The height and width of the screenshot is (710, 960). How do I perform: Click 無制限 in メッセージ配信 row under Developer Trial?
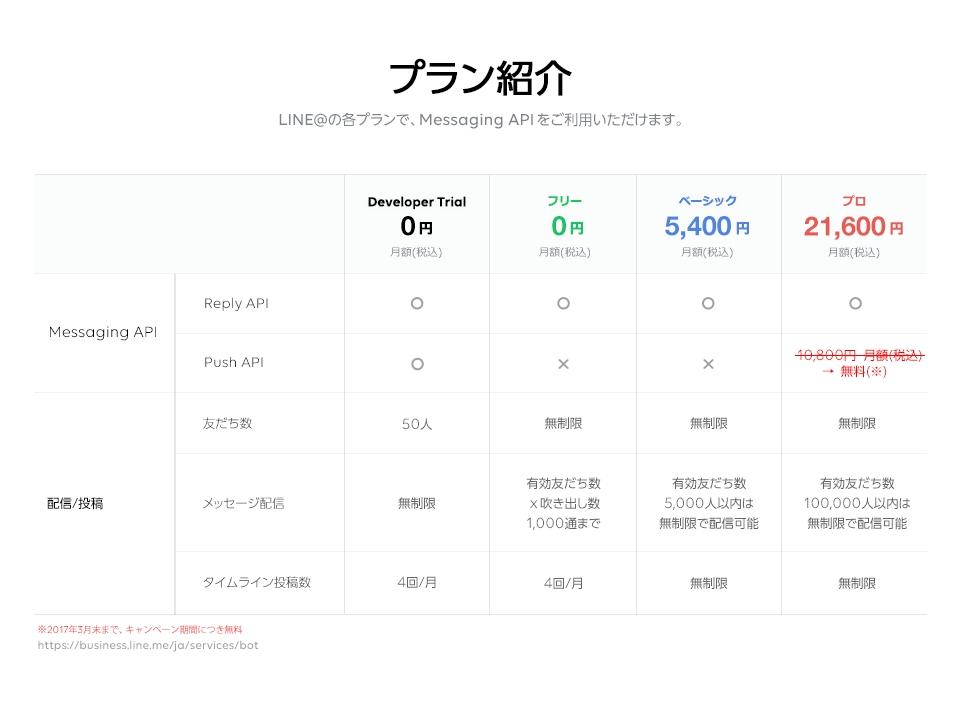pyautogui.click(x=417, y=503)
